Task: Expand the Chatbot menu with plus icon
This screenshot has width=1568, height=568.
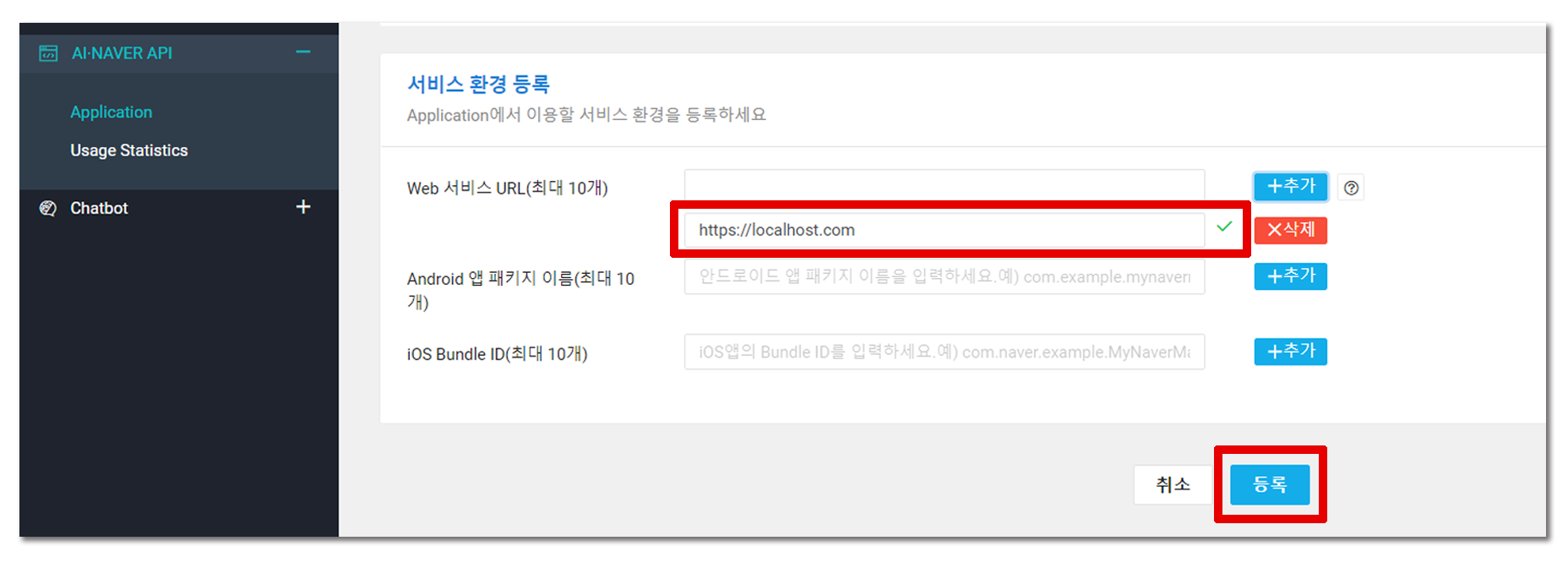Action: [303, 207]
